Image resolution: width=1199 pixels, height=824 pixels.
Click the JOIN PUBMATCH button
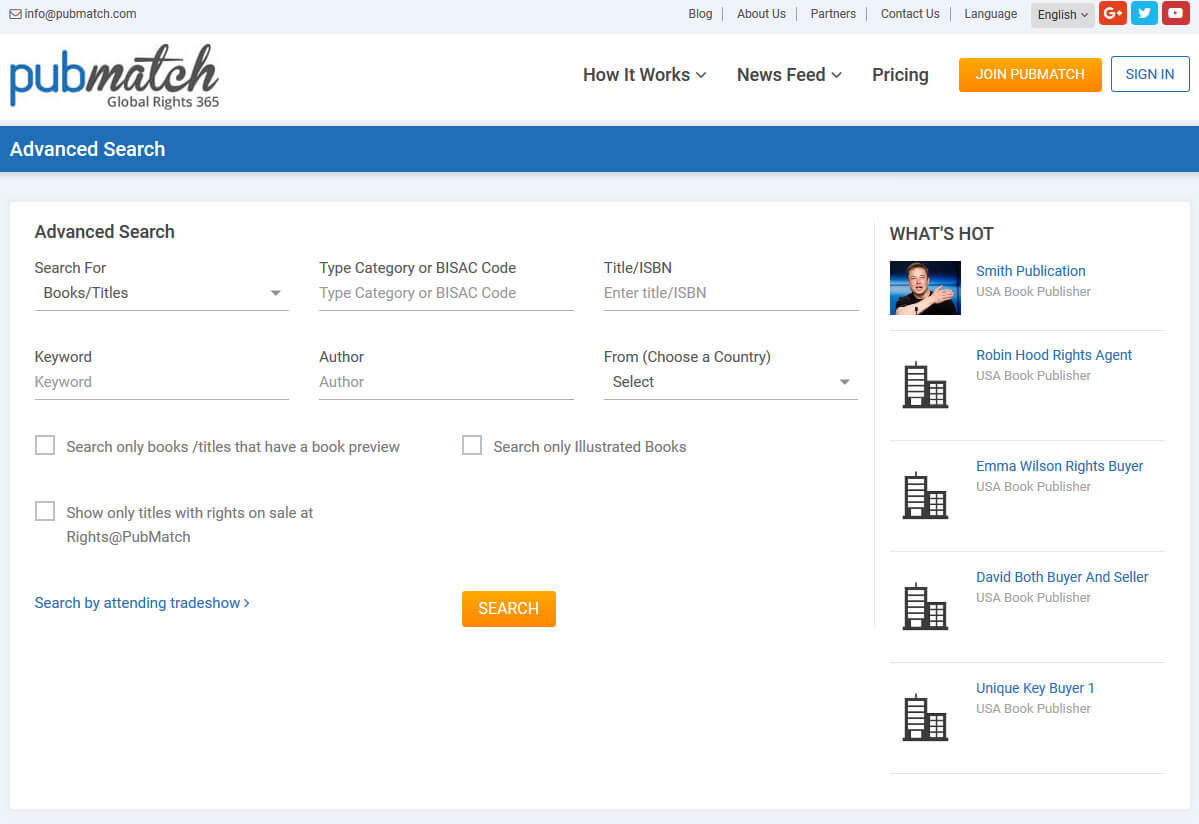(1030, 75)
